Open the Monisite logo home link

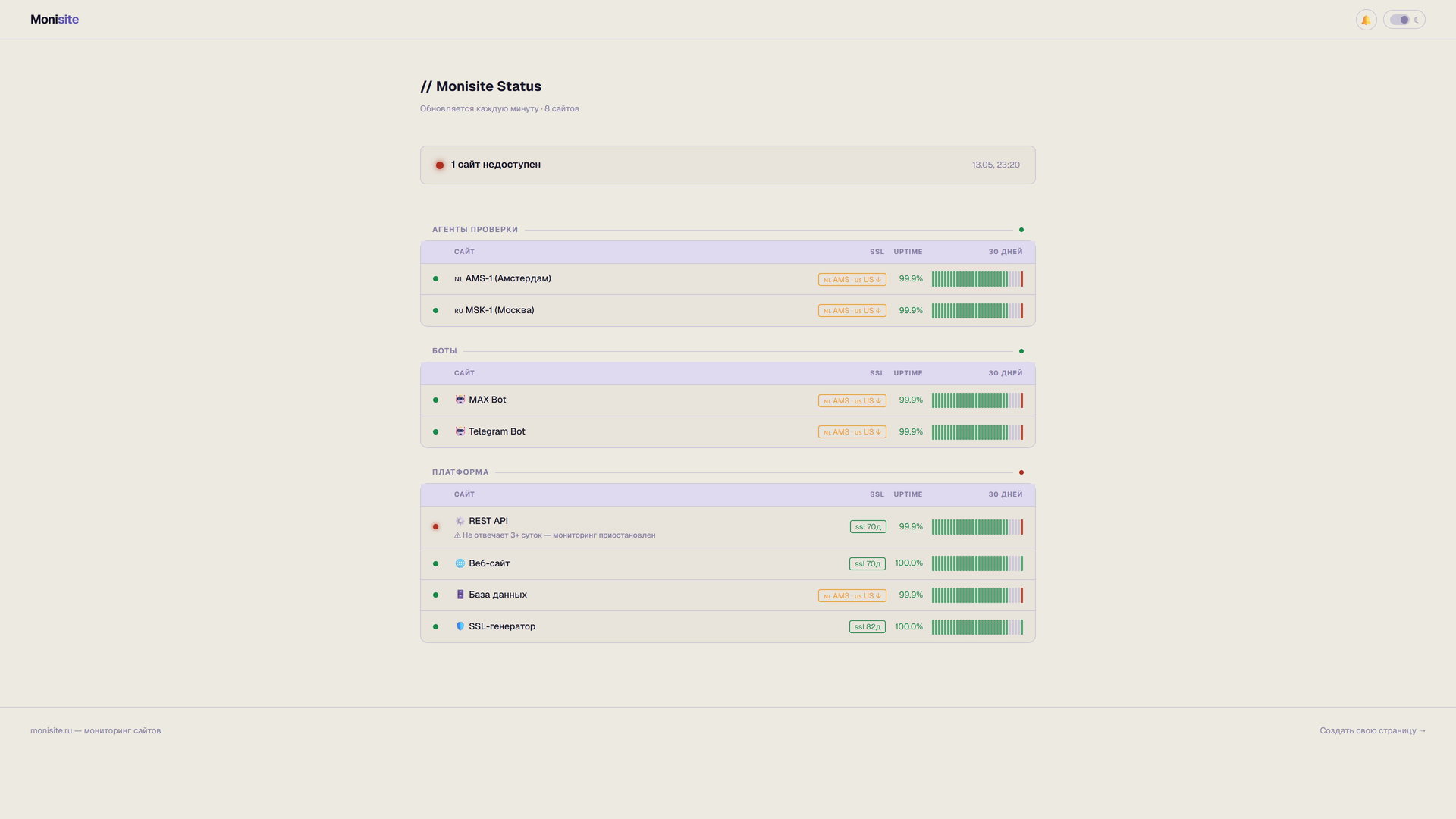[55, 20]
